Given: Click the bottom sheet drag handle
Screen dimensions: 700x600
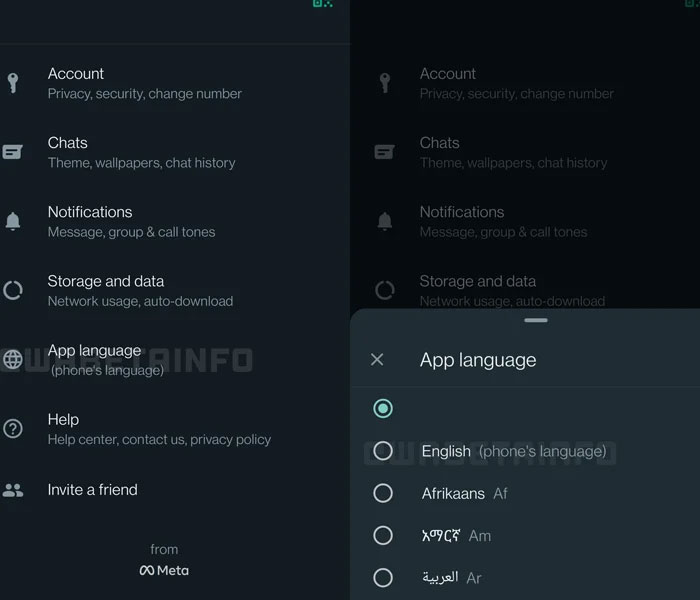Looking at the screenshot, I should click(536, 320).
